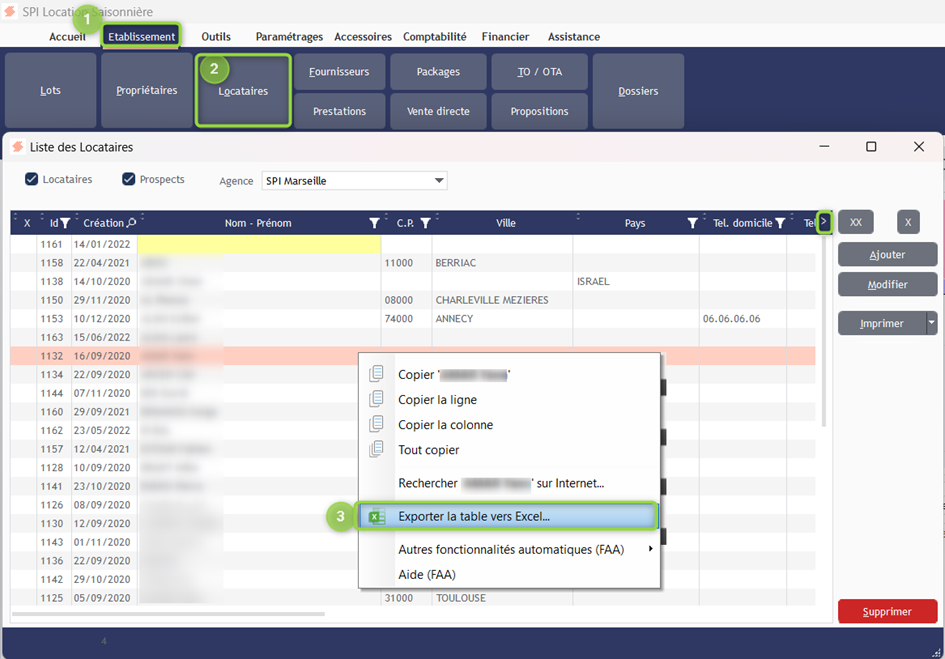Click the red Supprimer button
The width and height of the screenshot is (945, 659).
[887, 611]
